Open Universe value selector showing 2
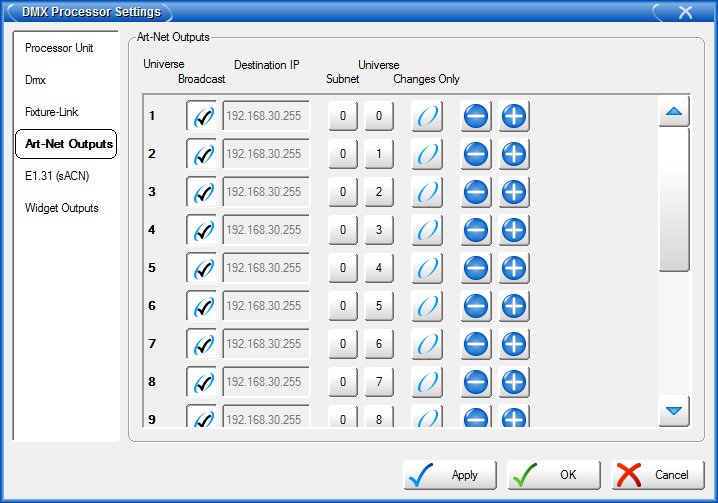Screen dimensions: 718x503 click(x=378, y=192)
